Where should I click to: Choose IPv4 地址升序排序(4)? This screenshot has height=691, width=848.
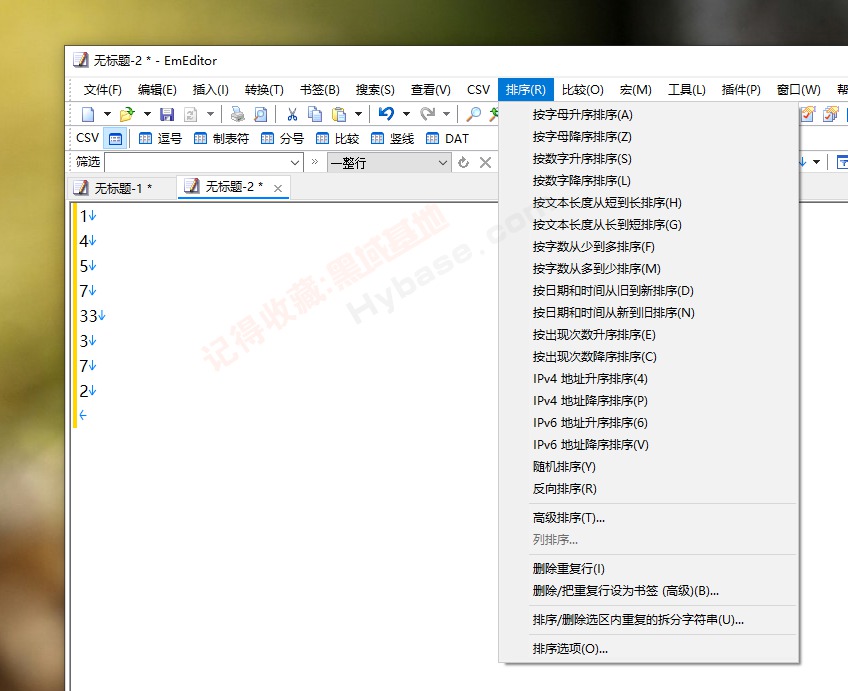coord(649,378)
